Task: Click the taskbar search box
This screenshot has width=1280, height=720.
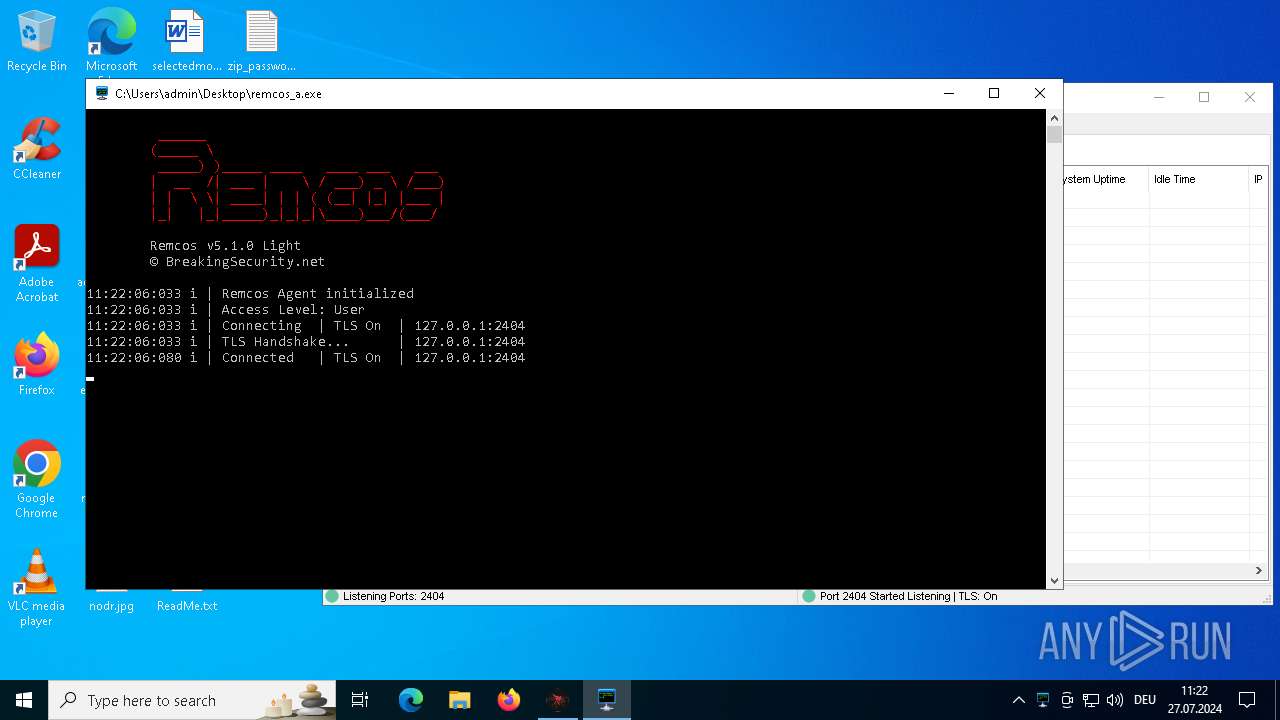Action: click(x=192, y=700)
